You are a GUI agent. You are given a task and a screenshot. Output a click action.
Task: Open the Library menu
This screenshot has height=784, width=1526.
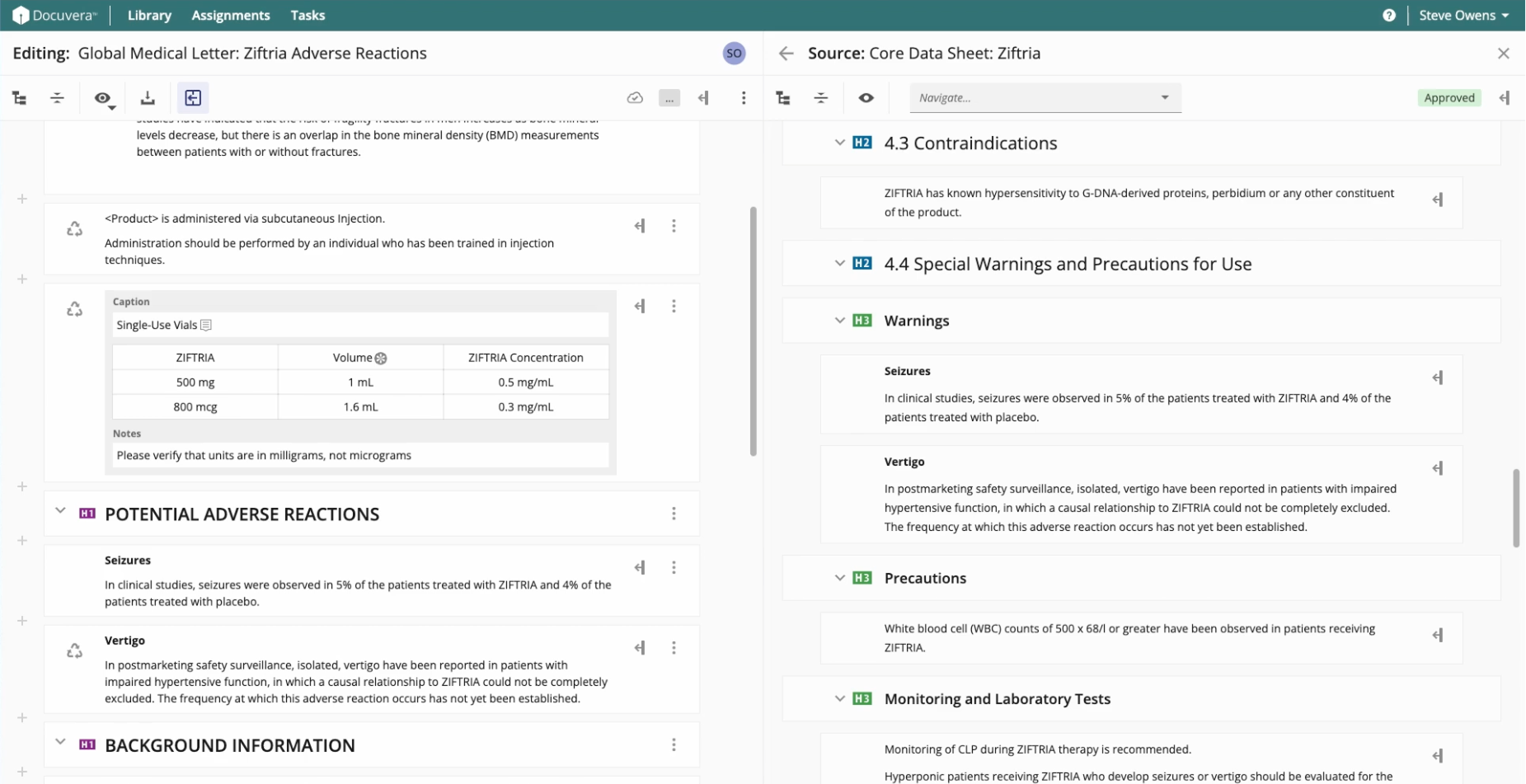pyautogui.click(x=149, y=15)
